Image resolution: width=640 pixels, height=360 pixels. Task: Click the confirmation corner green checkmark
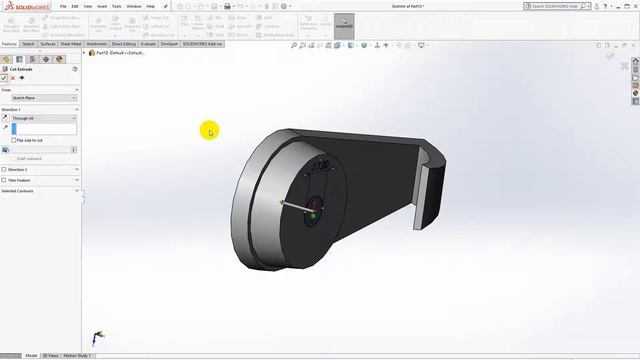[x=610, y=56]
